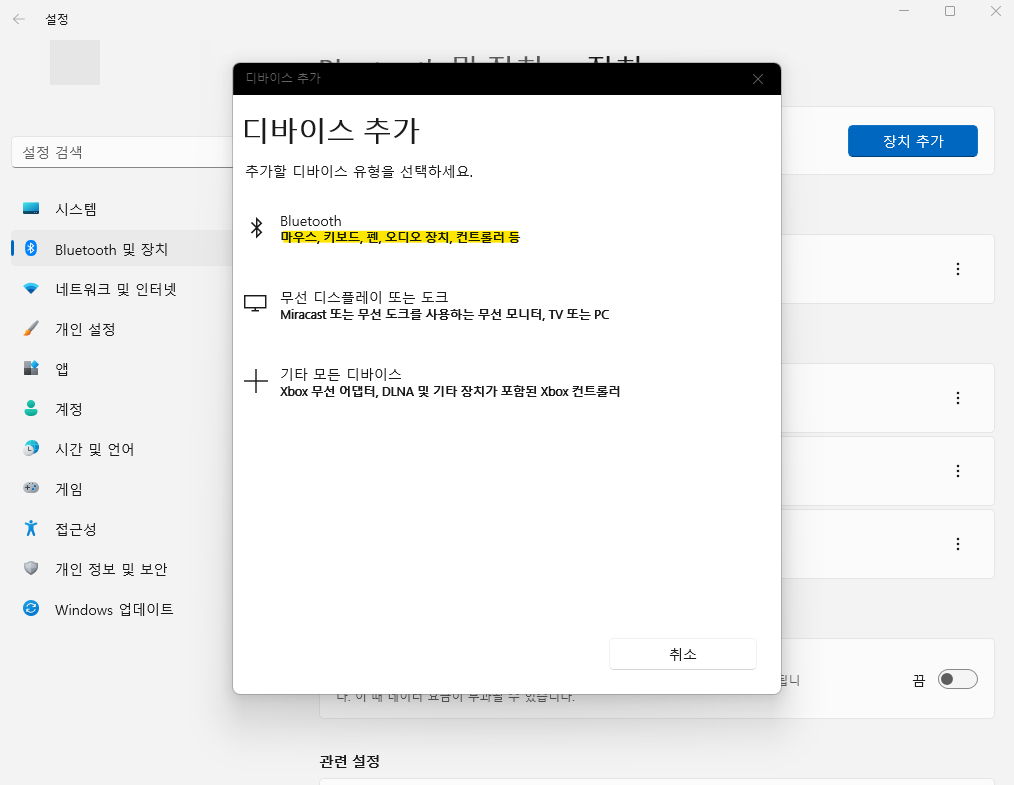The width and height of the screenshot is (1014, 785).
Task: Click the 설정 검색 search field
Action: [x=122, y=152]
